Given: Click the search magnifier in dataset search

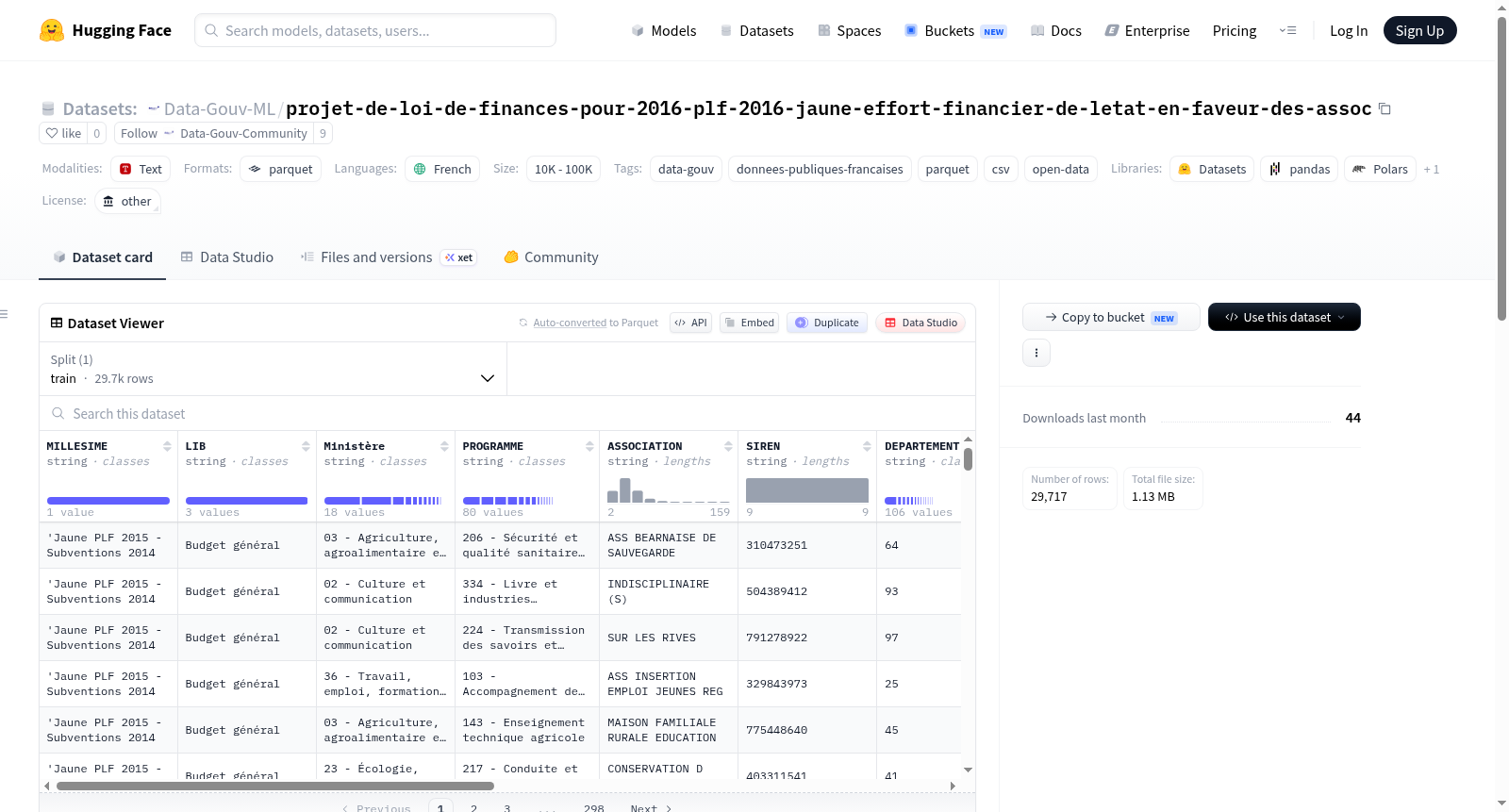Looking at the screenshot, I should coord(58,413).
